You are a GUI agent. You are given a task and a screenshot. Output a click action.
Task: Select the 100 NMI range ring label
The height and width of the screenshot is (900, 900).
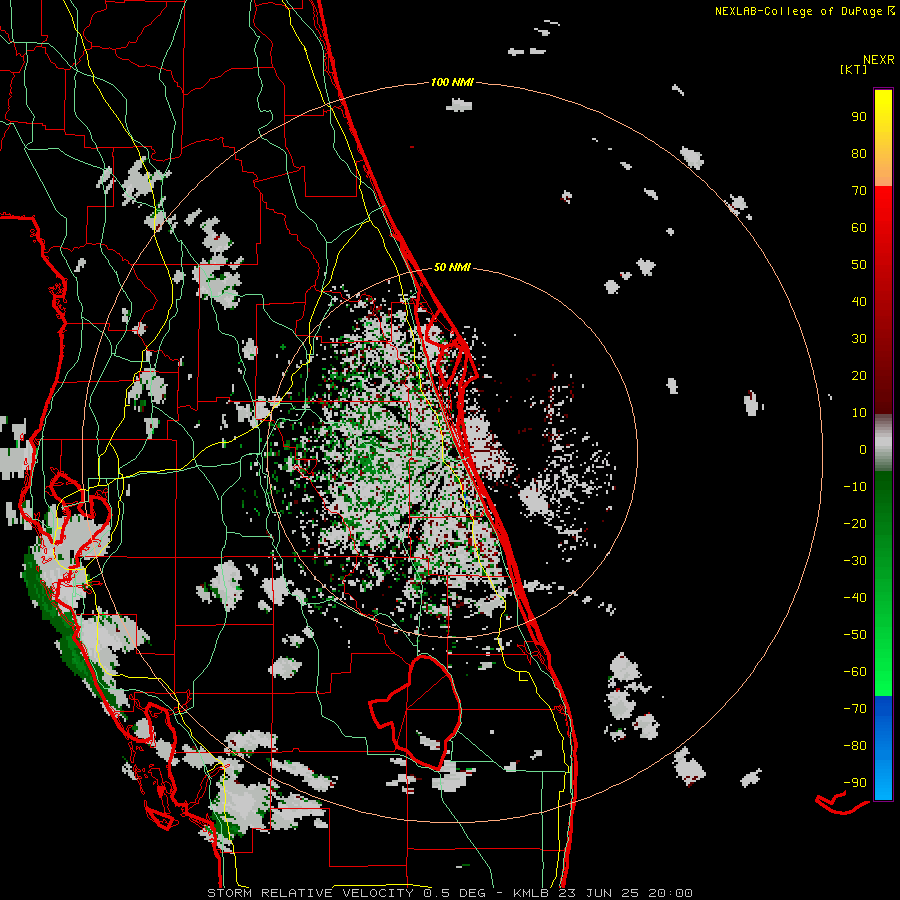[452, 83]
